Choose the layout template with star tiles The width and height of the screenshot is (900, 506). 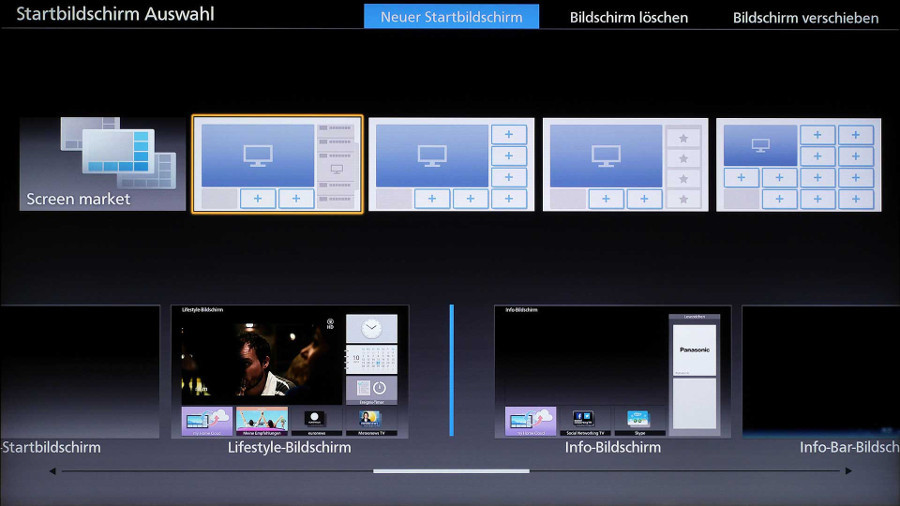pyautogui.click(x=625, y=164)
